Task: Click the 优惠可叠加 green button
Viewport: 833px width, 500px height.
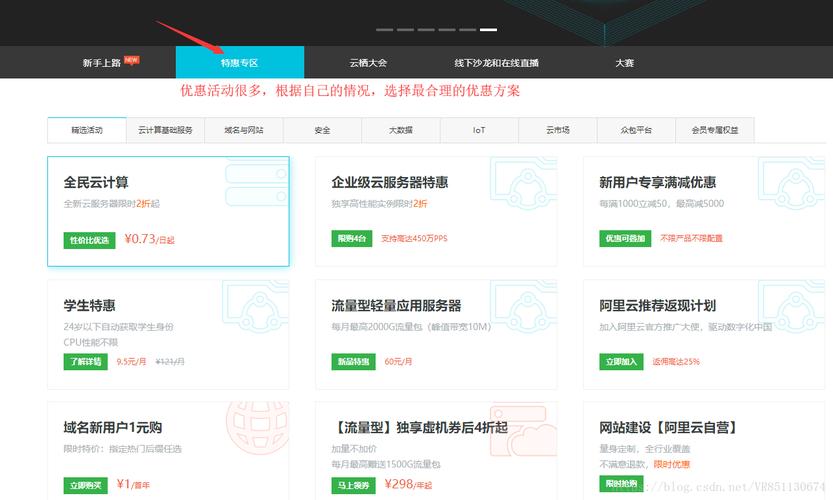Action: [625, 239]
